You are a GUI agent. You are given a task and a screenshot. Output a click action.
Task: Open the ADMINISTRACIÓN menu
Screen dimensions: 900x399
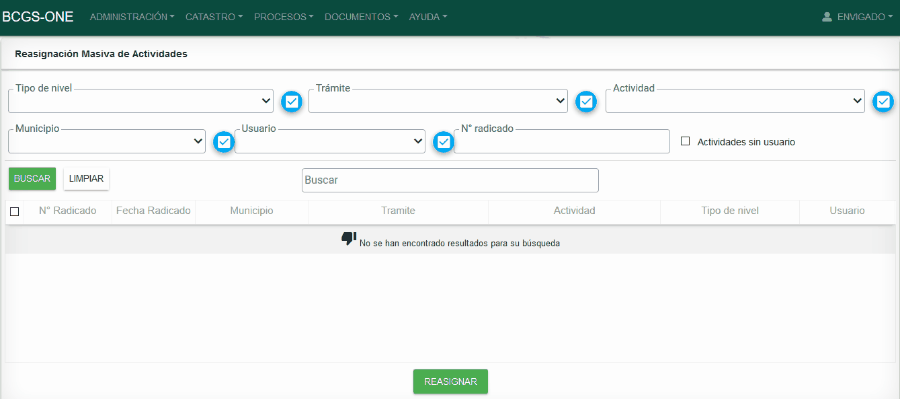132,17
